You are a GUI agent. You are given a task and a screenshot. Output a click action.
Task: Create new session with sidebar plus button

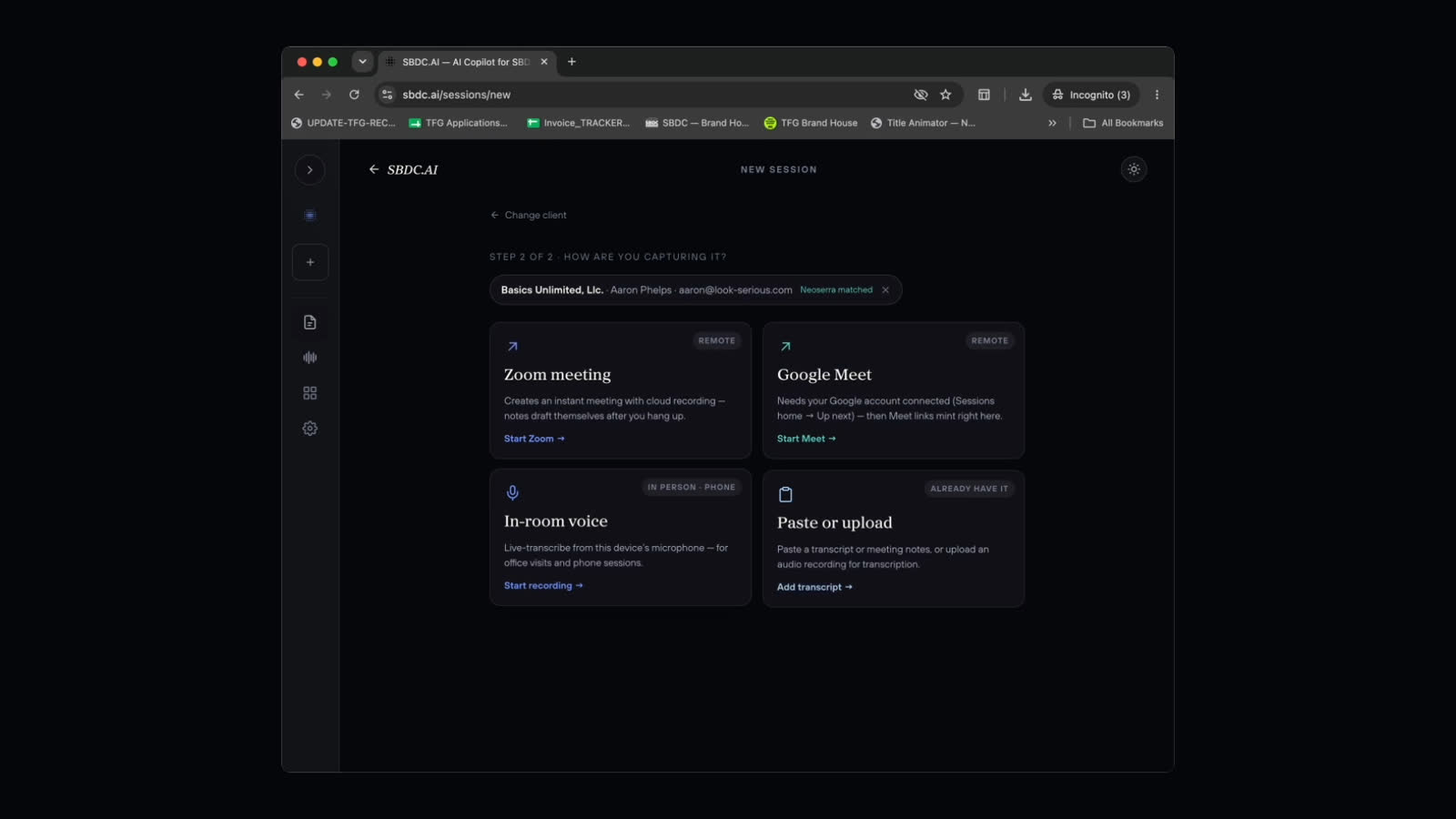[310, 262]
